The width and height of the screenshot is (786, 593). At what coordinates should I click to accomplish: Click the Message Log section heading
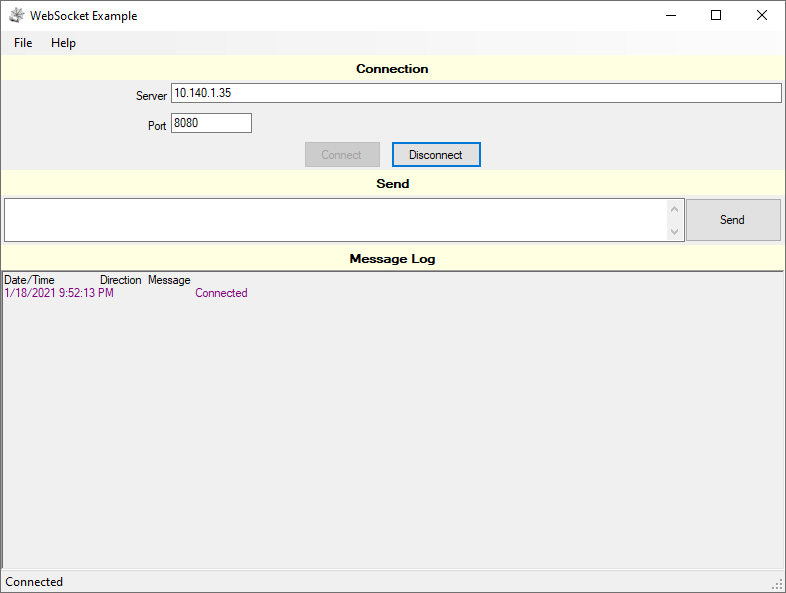tap(392, 259)
